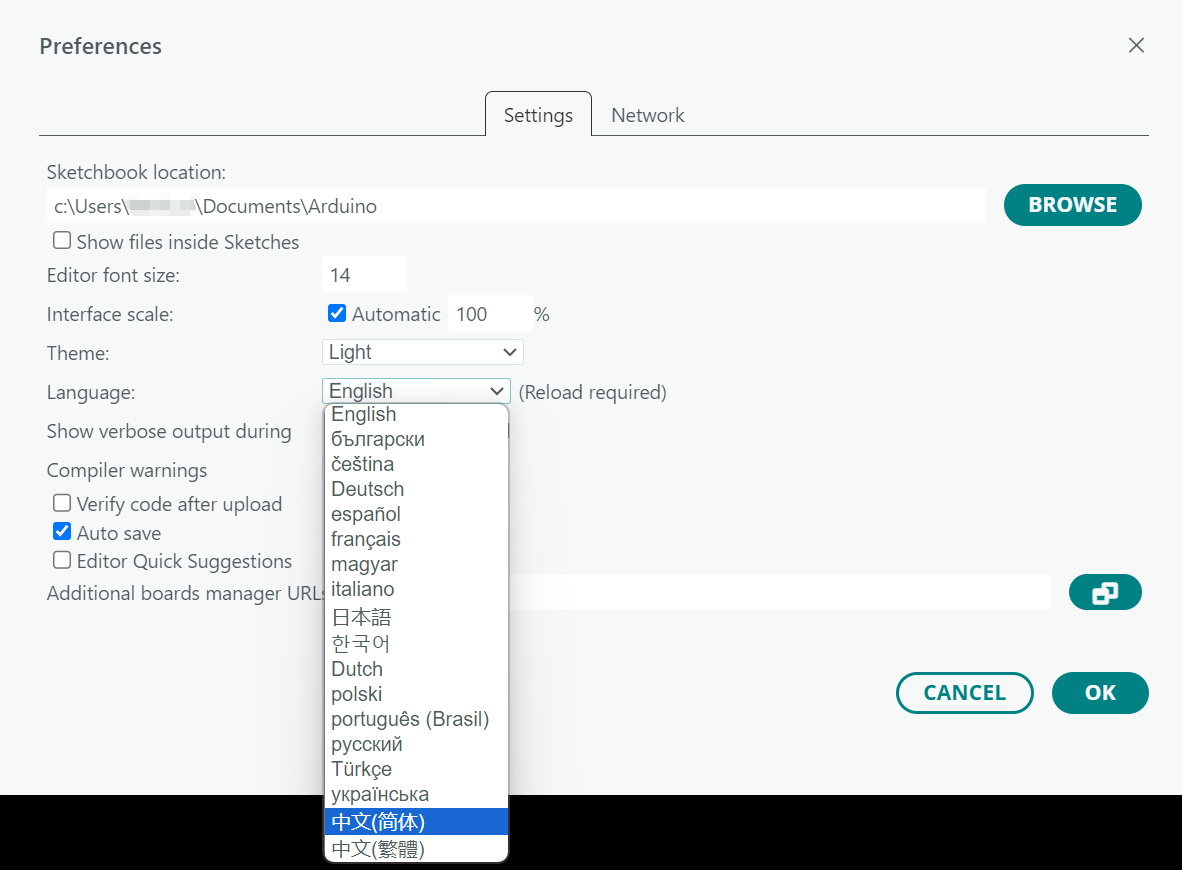The image size is (1182, 870).
Task: Select the Settings tab
Action: (538, 115)
